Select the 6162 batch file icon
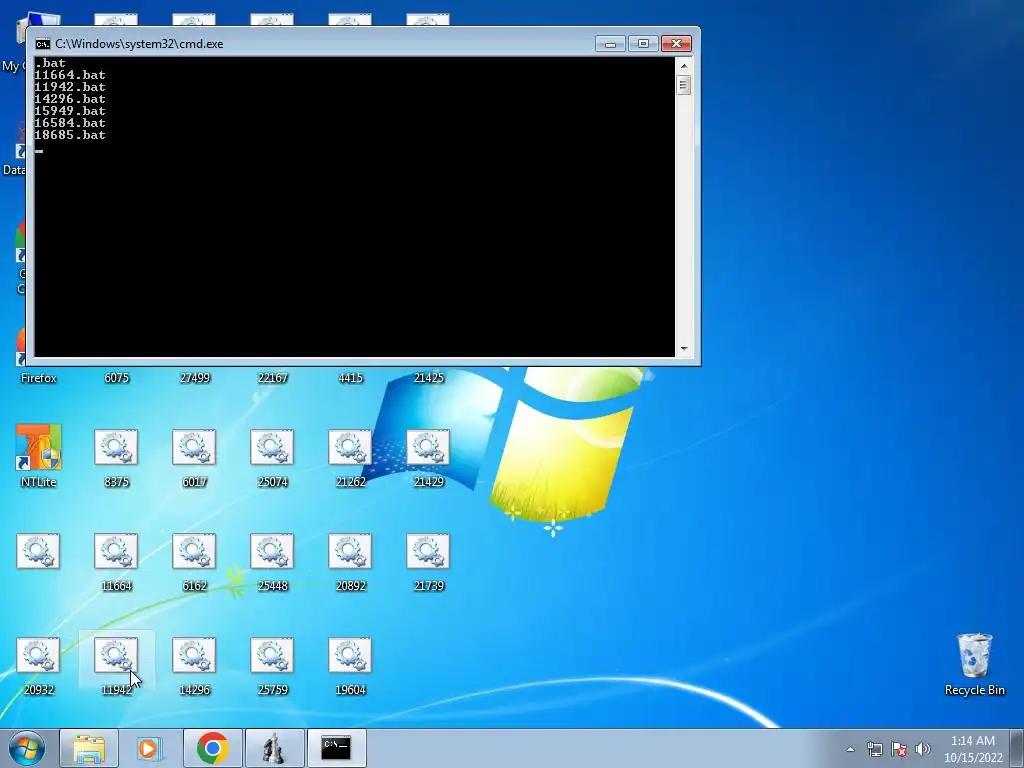 [x=194, y=551]
